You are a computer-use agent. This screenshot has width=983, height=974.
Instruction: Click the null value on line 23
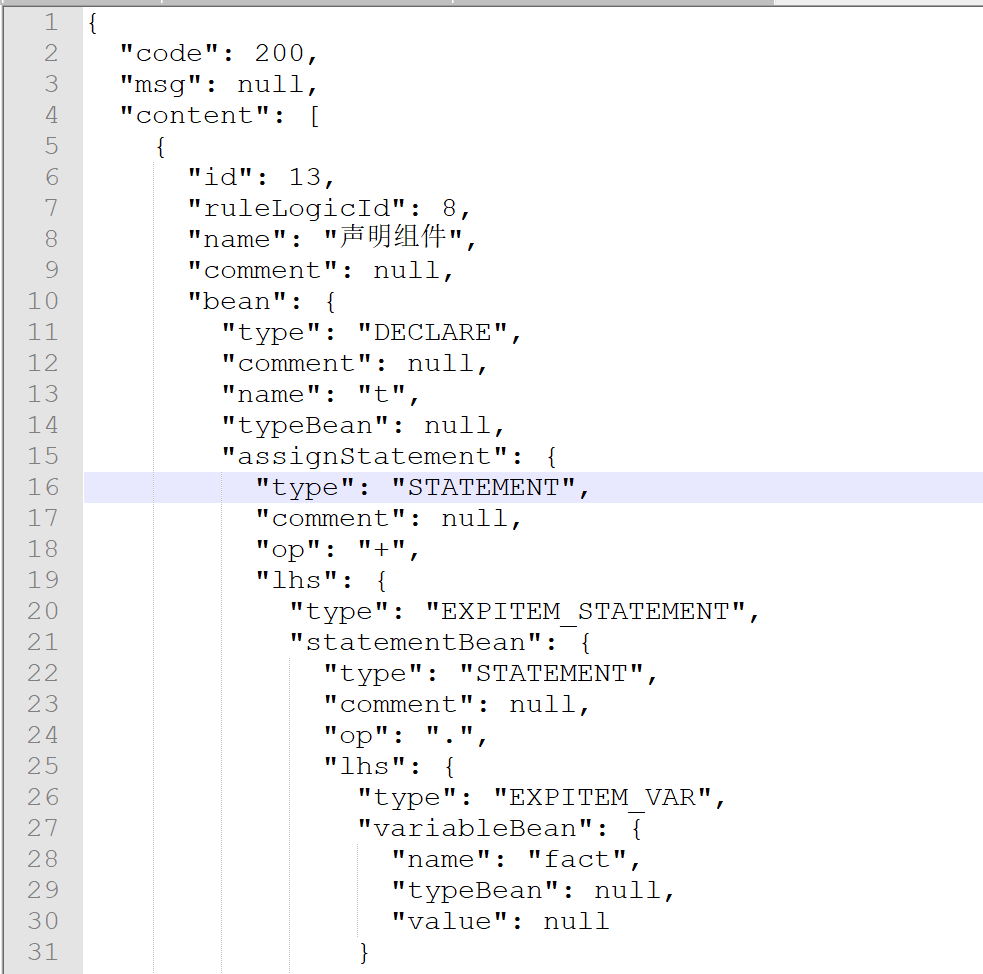click(x=542, y=704)
